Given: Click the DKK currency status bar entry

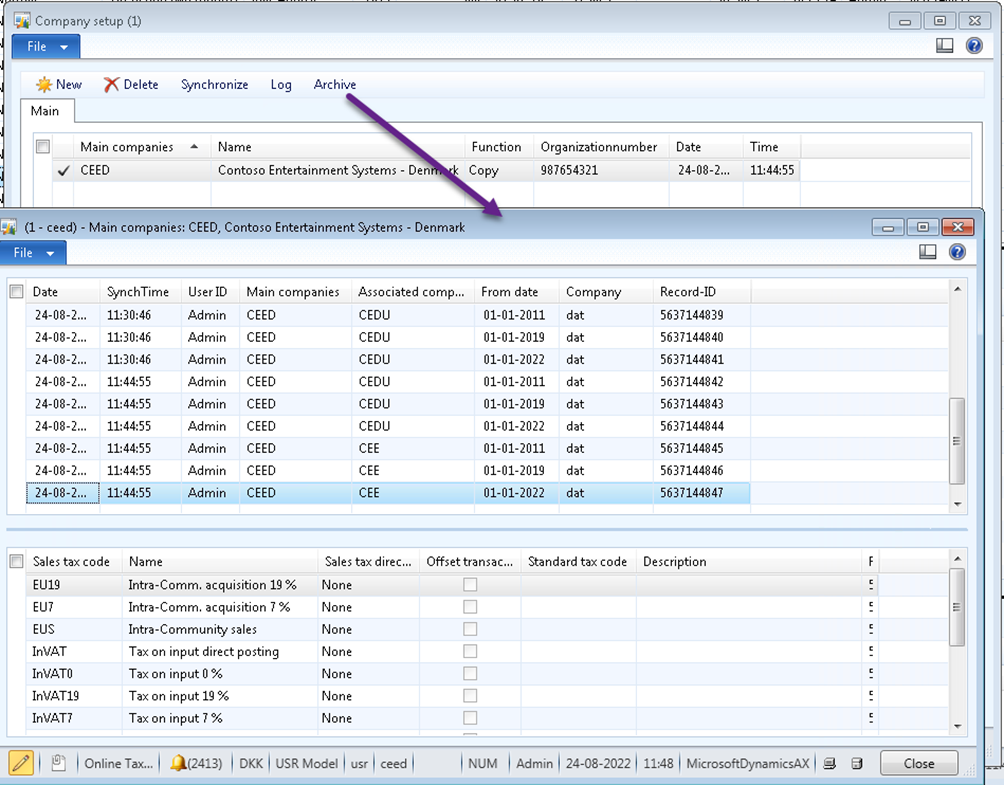Looking at the screenshot, I should click(251, 763).
